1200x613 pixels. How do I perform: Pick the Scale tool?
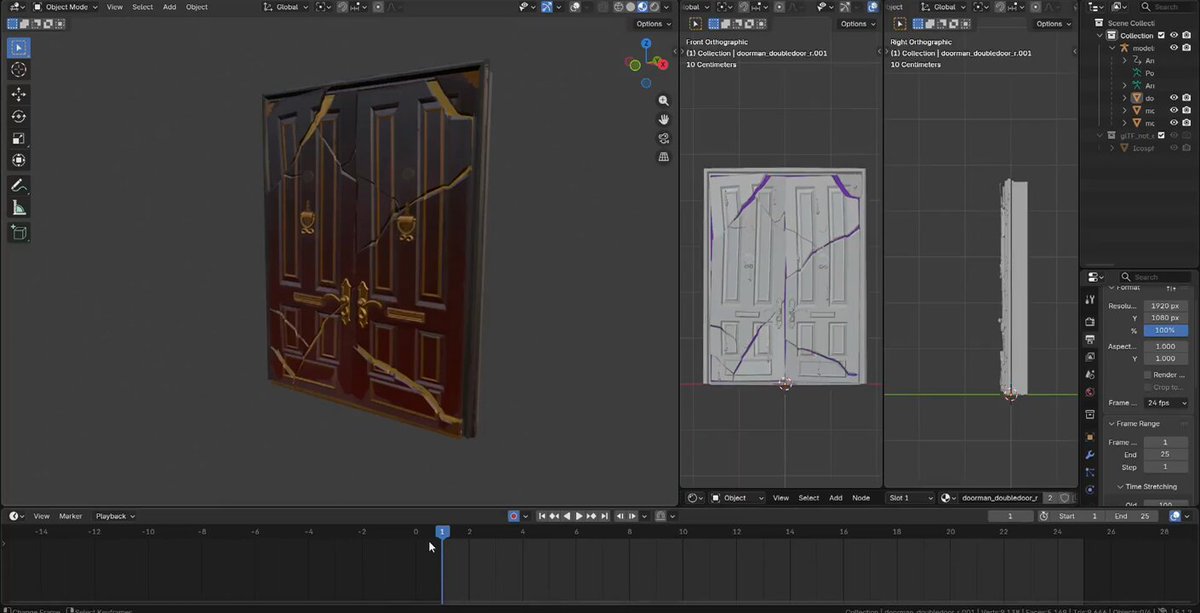pyautogui.click(x=19, y=138)
